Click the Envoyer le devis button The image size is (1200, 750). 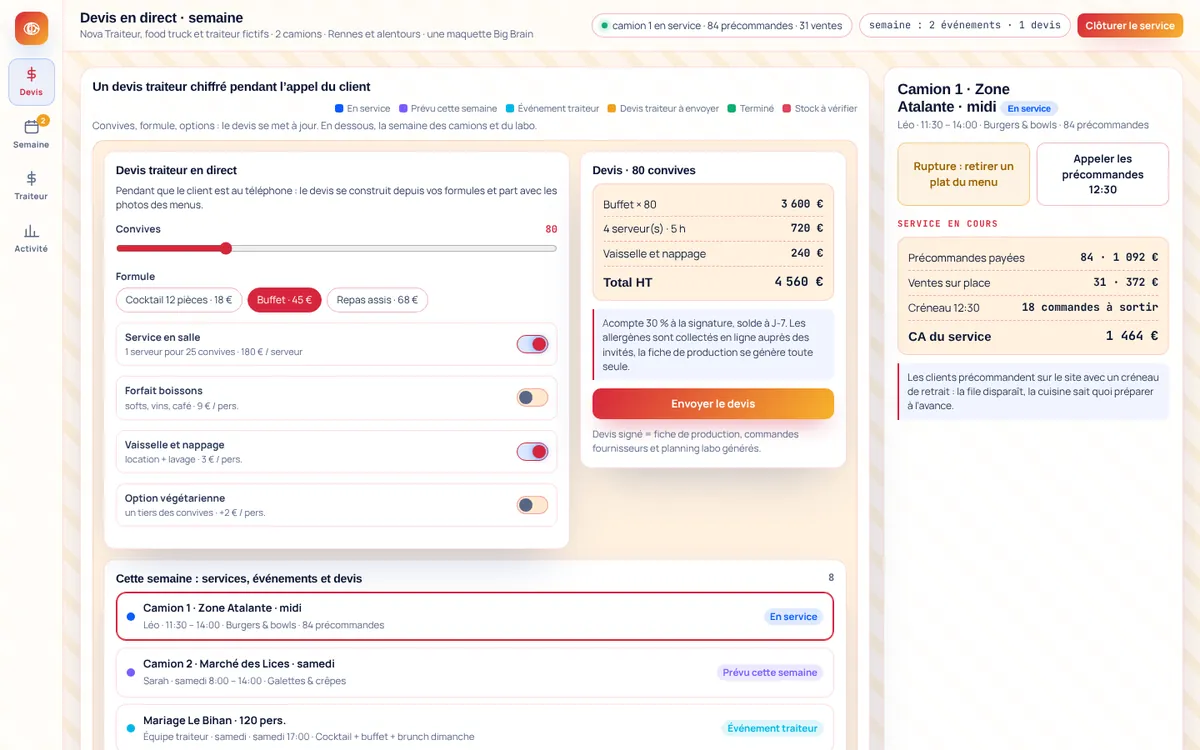[713, 404]
